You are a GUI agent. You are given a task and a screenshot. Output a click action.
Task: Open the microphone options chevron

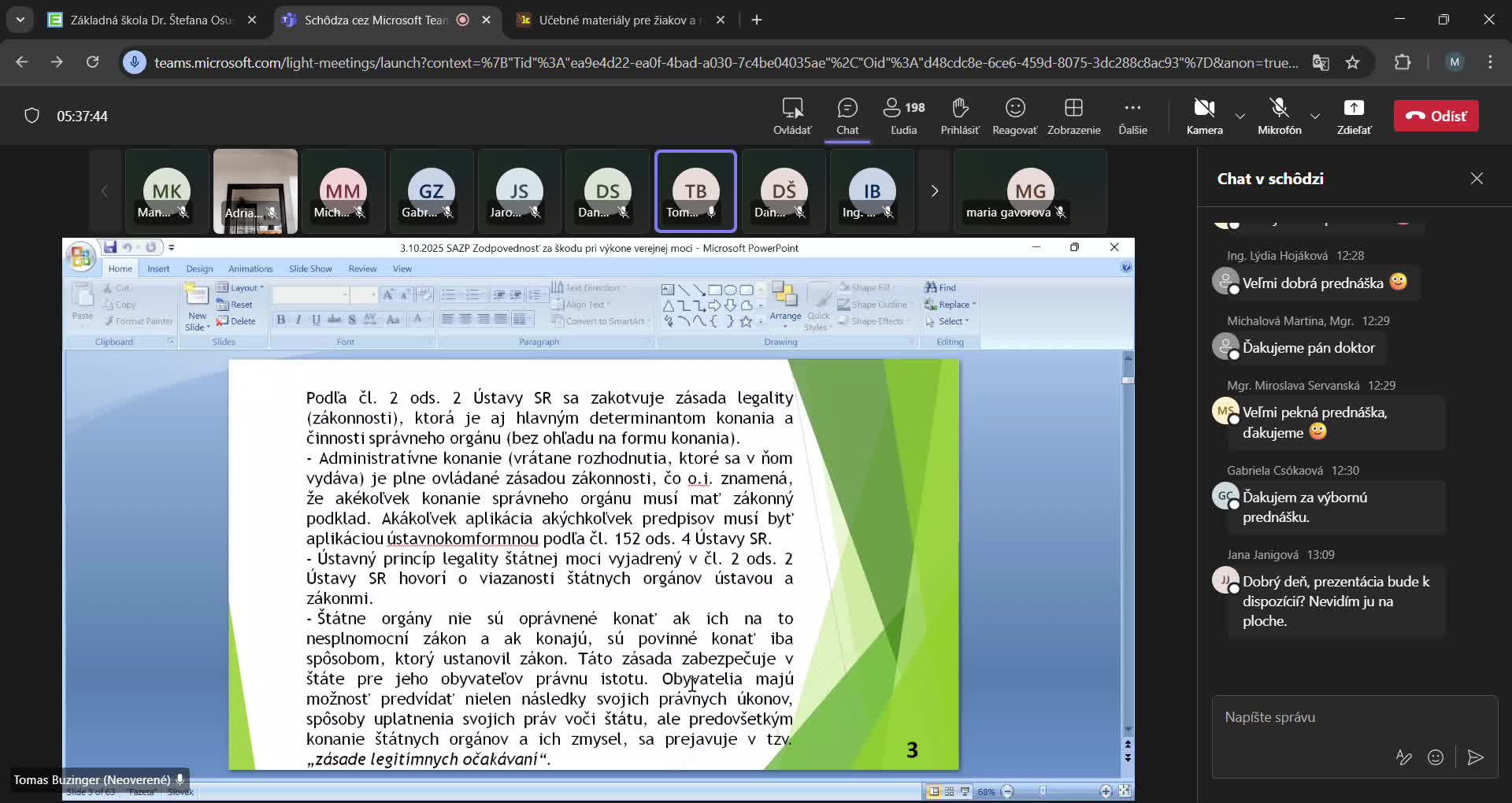tap(1314, 116)
